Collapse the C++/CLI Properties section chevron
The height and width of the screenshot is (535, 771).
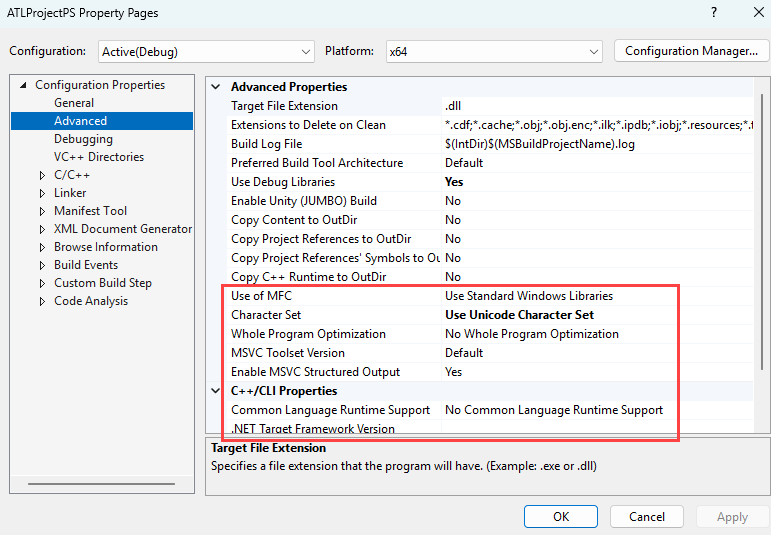[215, 391]
